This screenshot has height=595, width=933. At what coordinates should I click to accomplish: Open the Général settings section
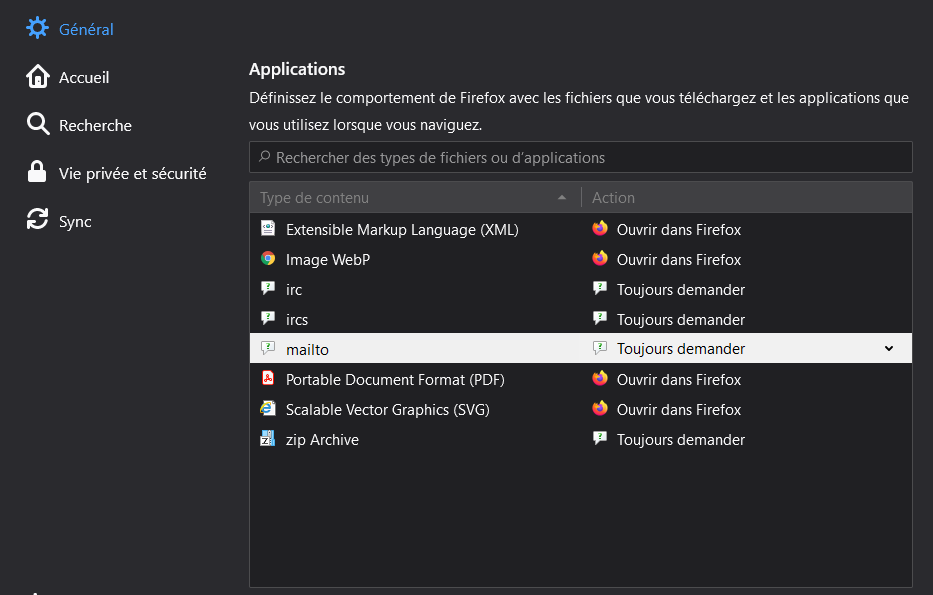86,29
